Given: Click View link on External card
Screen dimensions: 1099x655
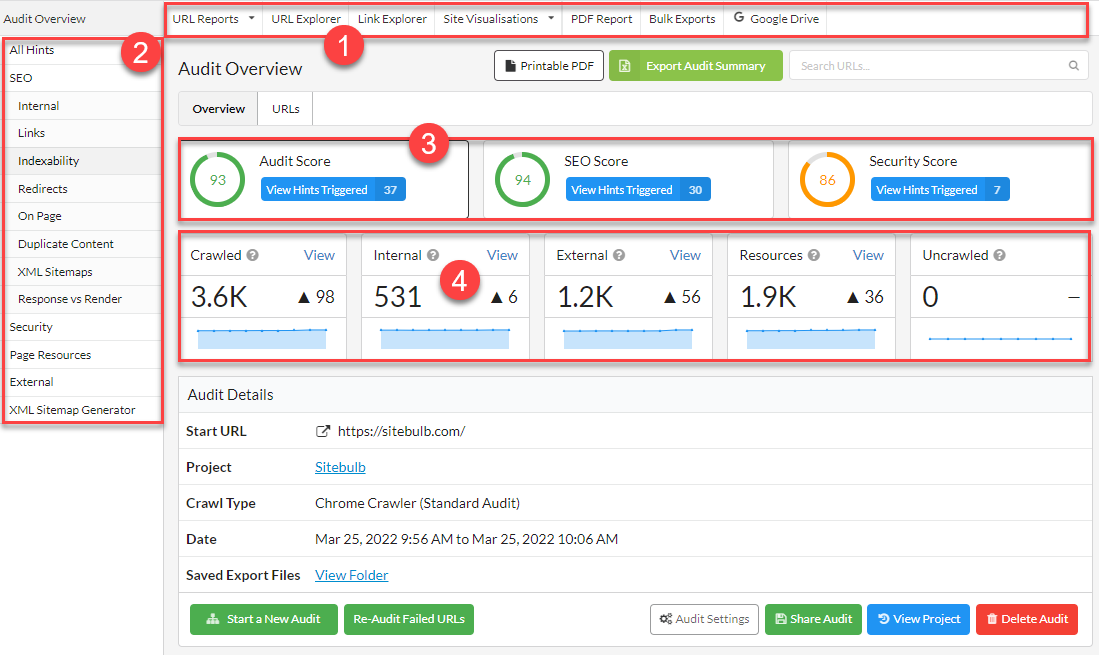Looking at the screenshot, I should coord(685,256).
